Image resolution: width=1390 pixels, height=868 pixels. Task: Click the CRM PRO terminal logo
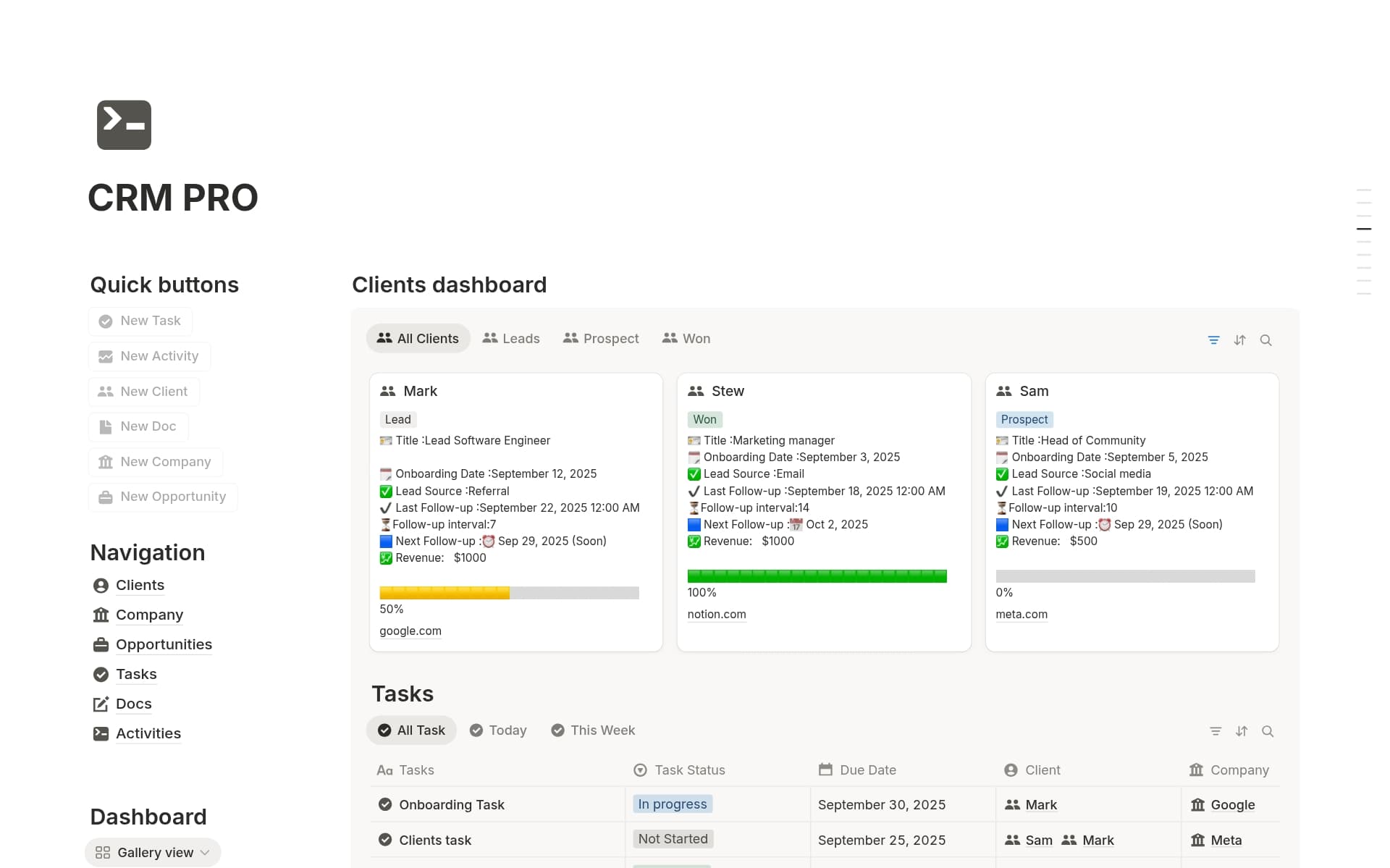click(123, 124)
